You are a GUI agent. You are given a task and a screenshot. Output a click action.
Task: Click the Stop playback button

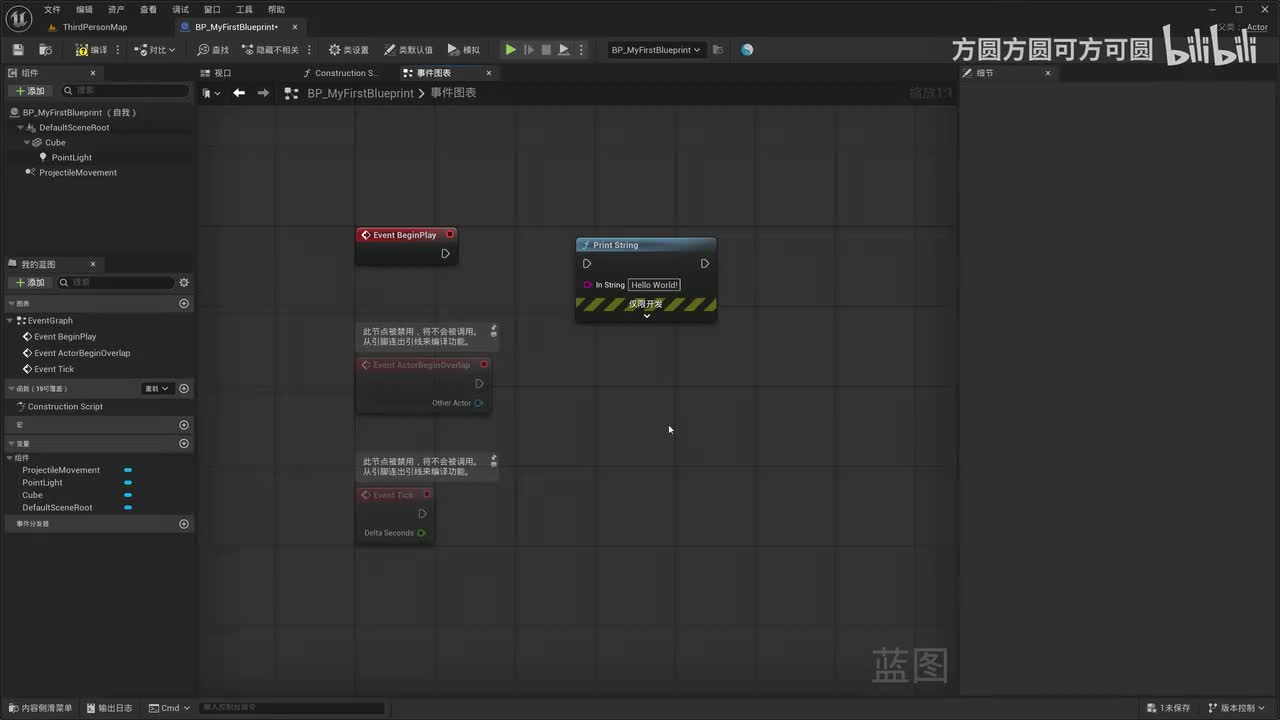point(546,49)
